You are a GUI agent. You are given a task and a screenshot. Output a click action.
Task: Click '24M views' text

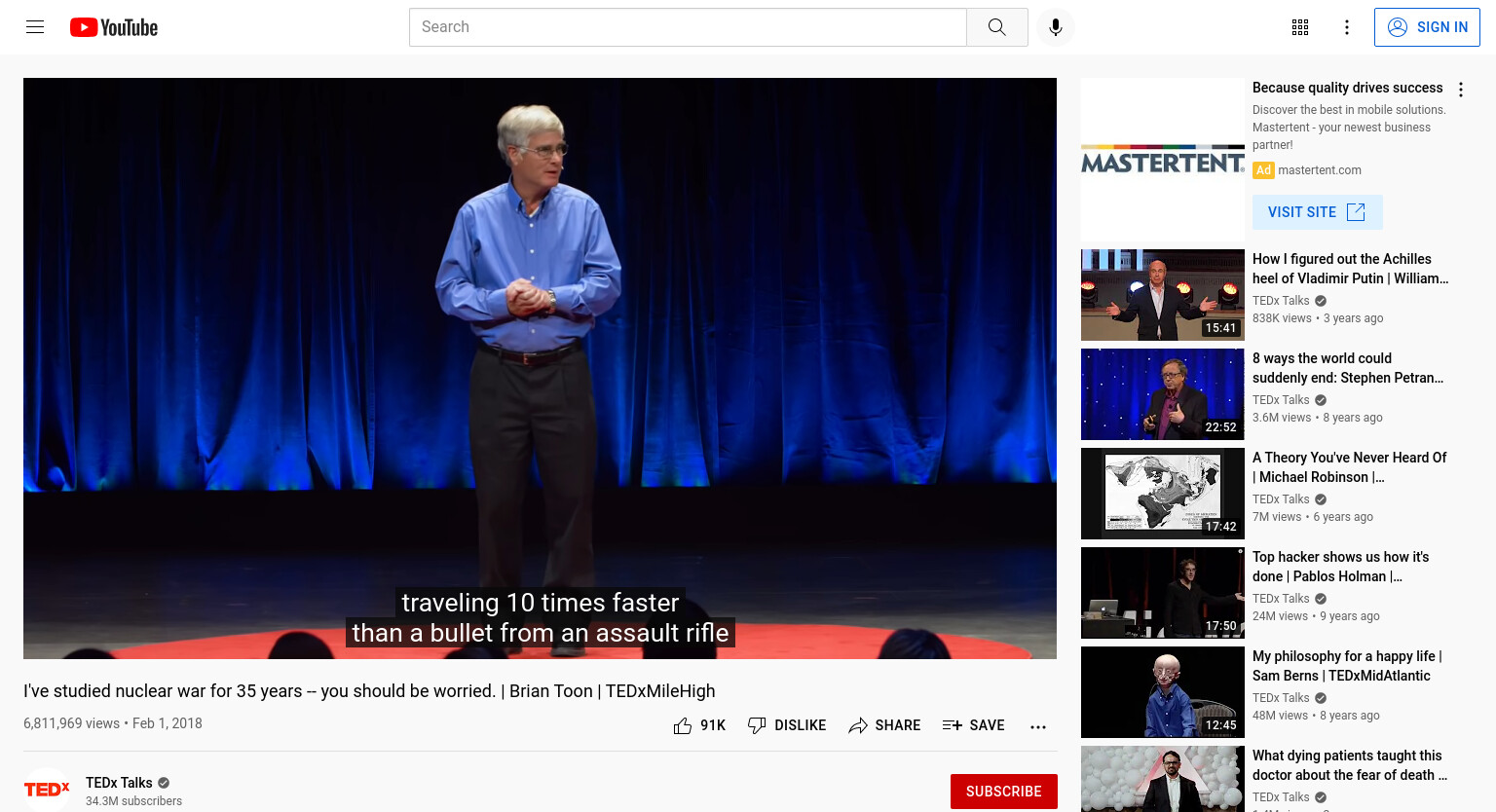pyautogui.click(x=1280, y=616)
